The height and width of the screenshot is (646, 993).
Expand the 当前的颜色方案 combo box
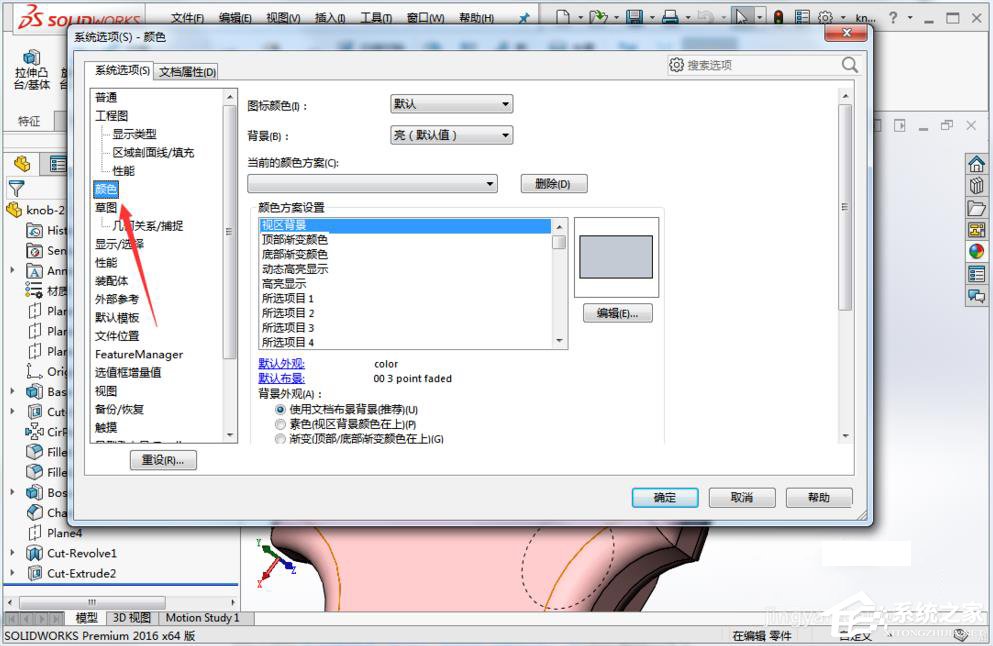(x=488, y=183)
